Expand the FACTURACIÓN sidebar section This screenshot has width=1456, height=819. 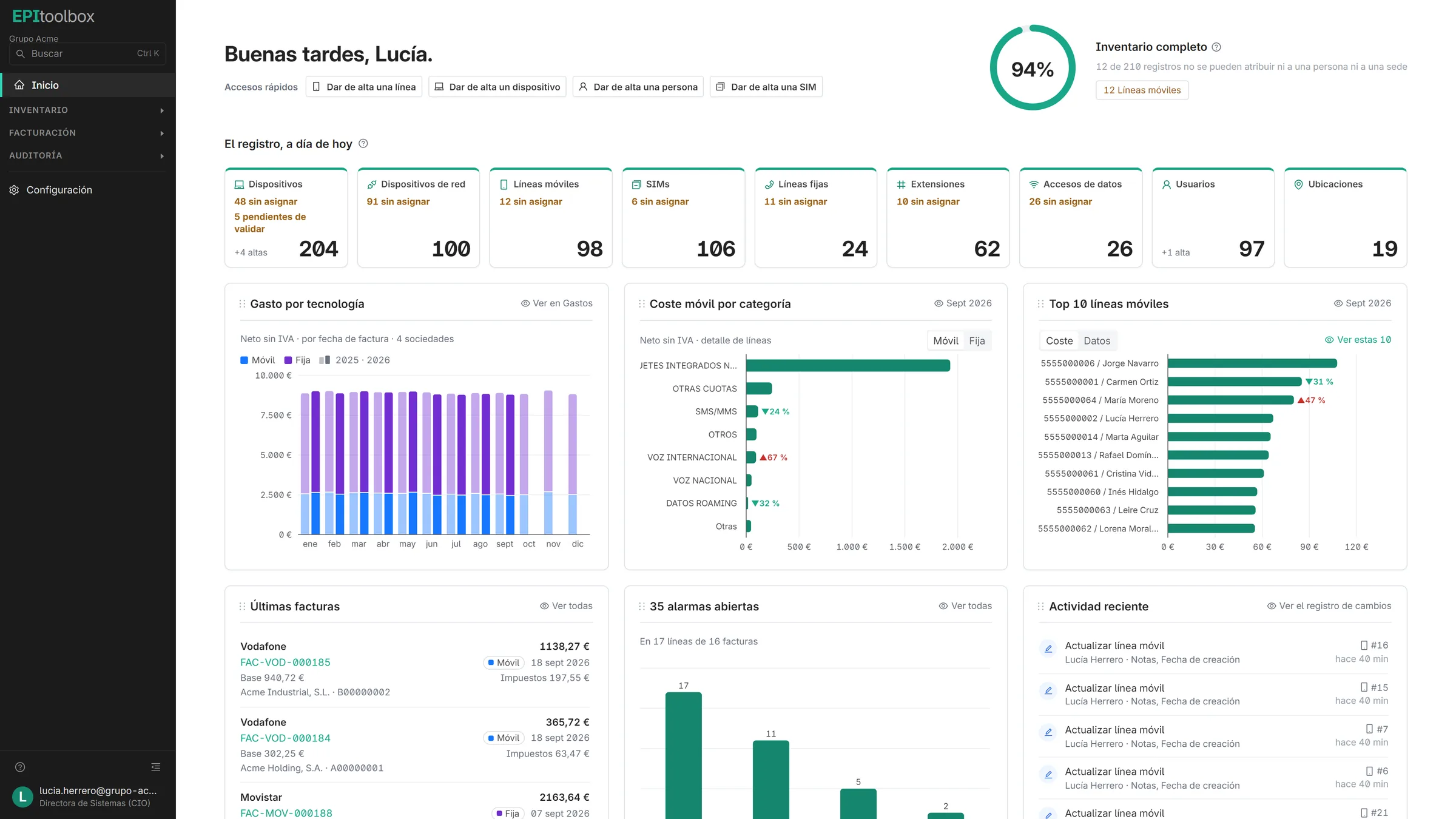click(88, 133)
